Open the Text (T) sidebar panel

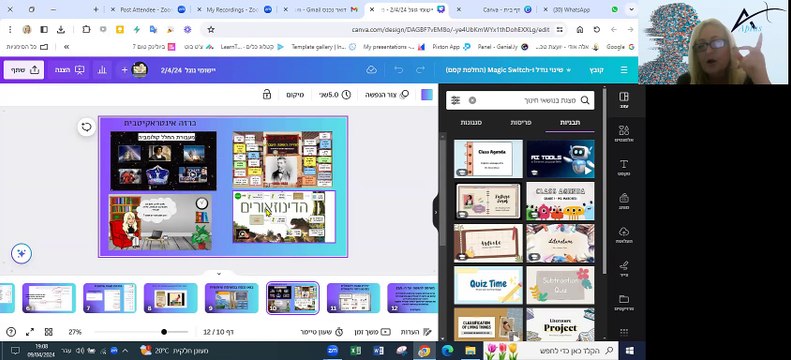click(624, 167)
